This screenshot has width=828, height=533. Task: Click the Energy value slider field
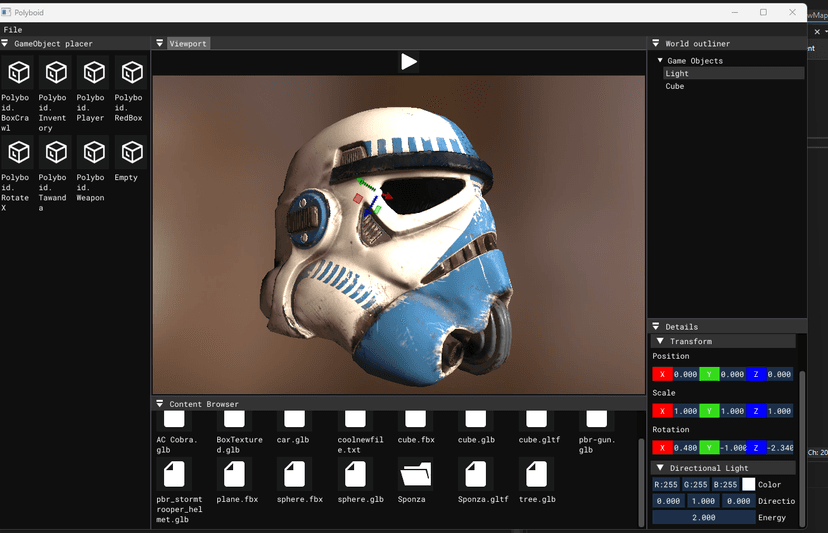point(703,518)
